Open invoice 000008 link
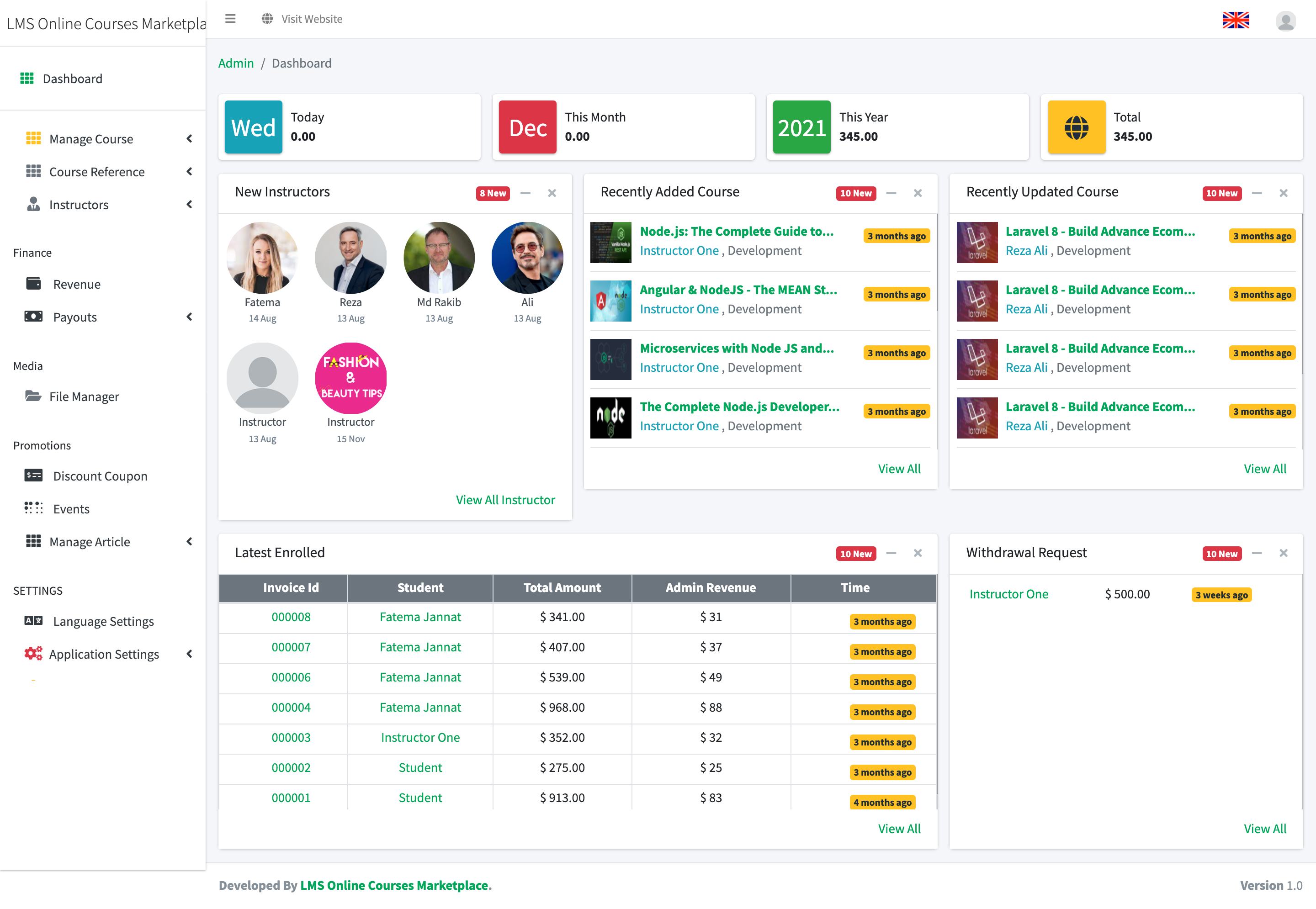 (x=291, y=617)
